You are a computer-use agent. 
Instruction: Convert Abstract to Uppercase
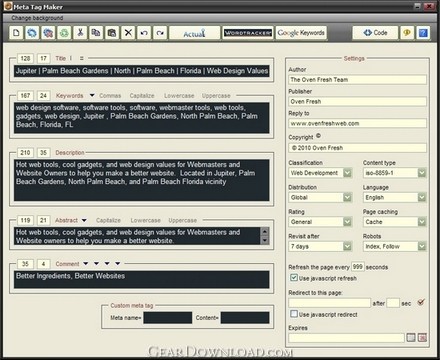click(183, 220)
